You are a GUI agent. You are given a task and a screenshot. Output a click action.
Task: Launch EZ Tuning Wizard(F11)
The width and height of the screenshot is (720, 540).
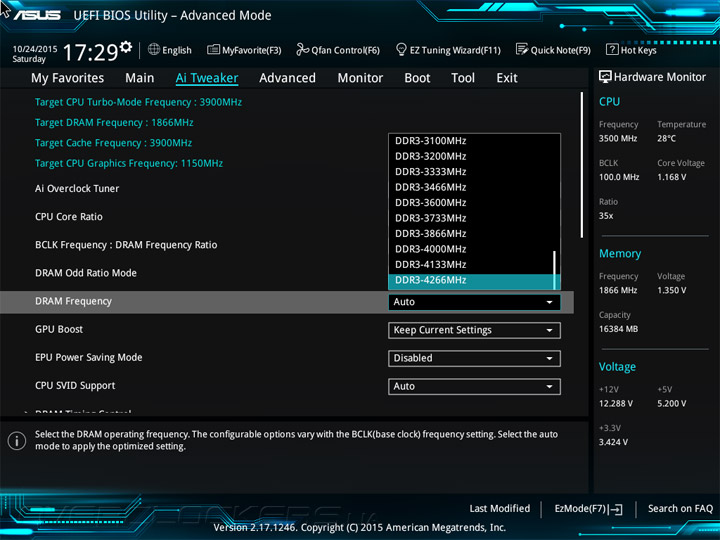click(x=448, y=50)
